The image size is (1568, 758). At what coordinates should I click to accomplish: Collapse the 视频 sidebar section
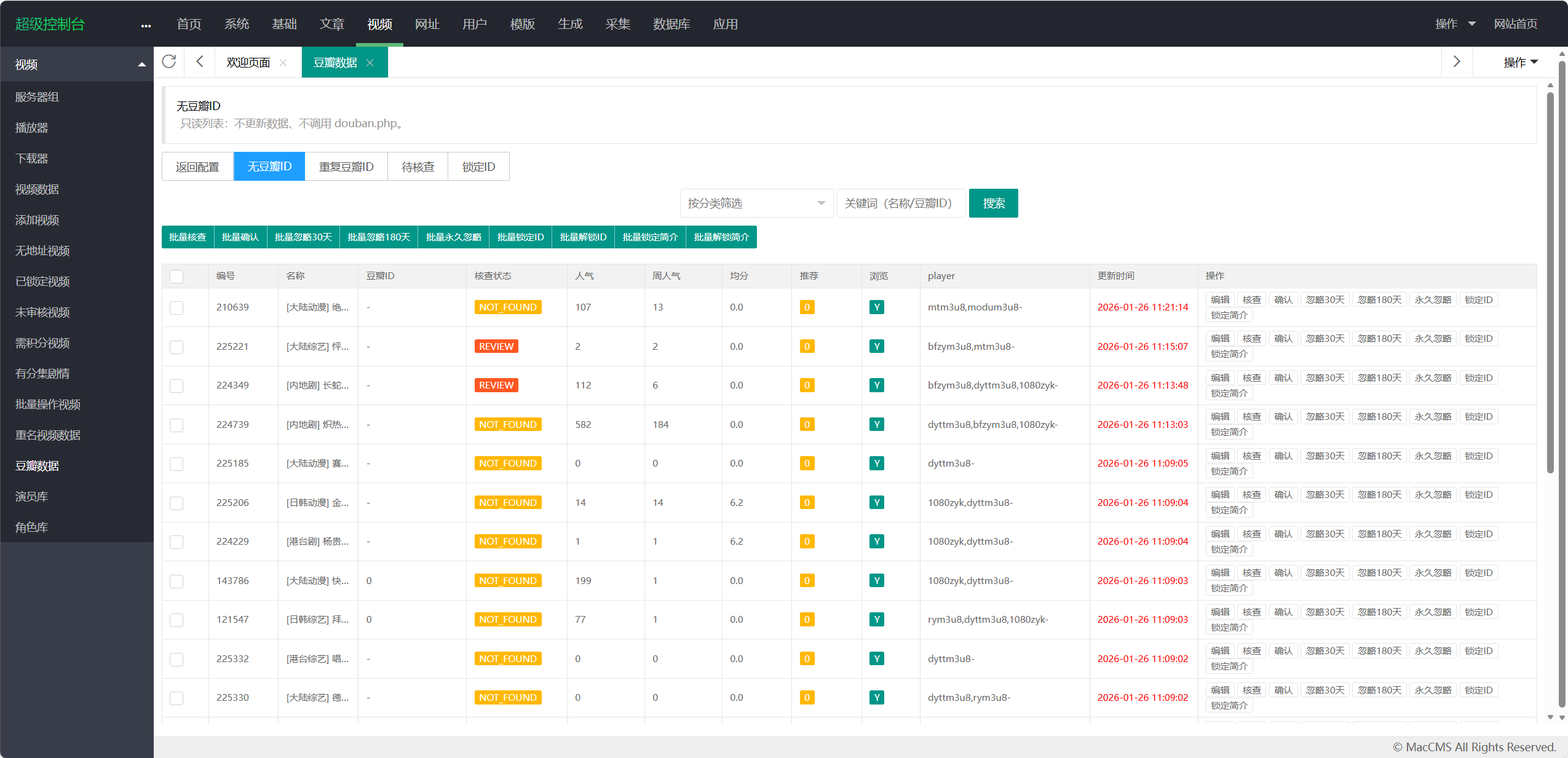77,65
